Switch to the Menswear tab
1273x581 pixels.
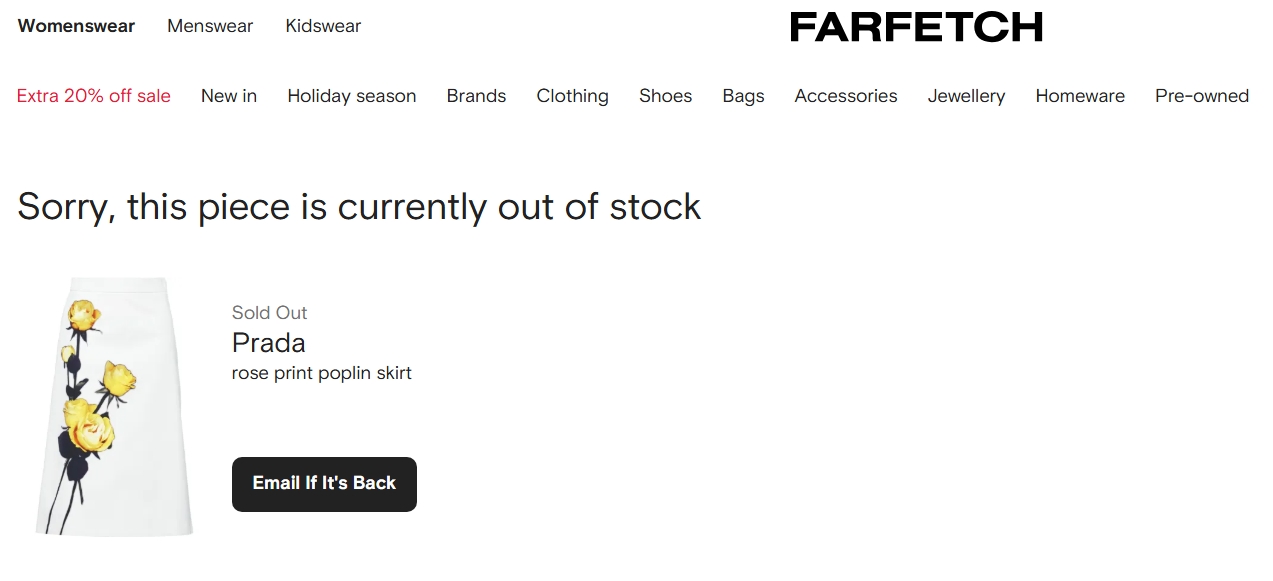click(x=210, y=26)
